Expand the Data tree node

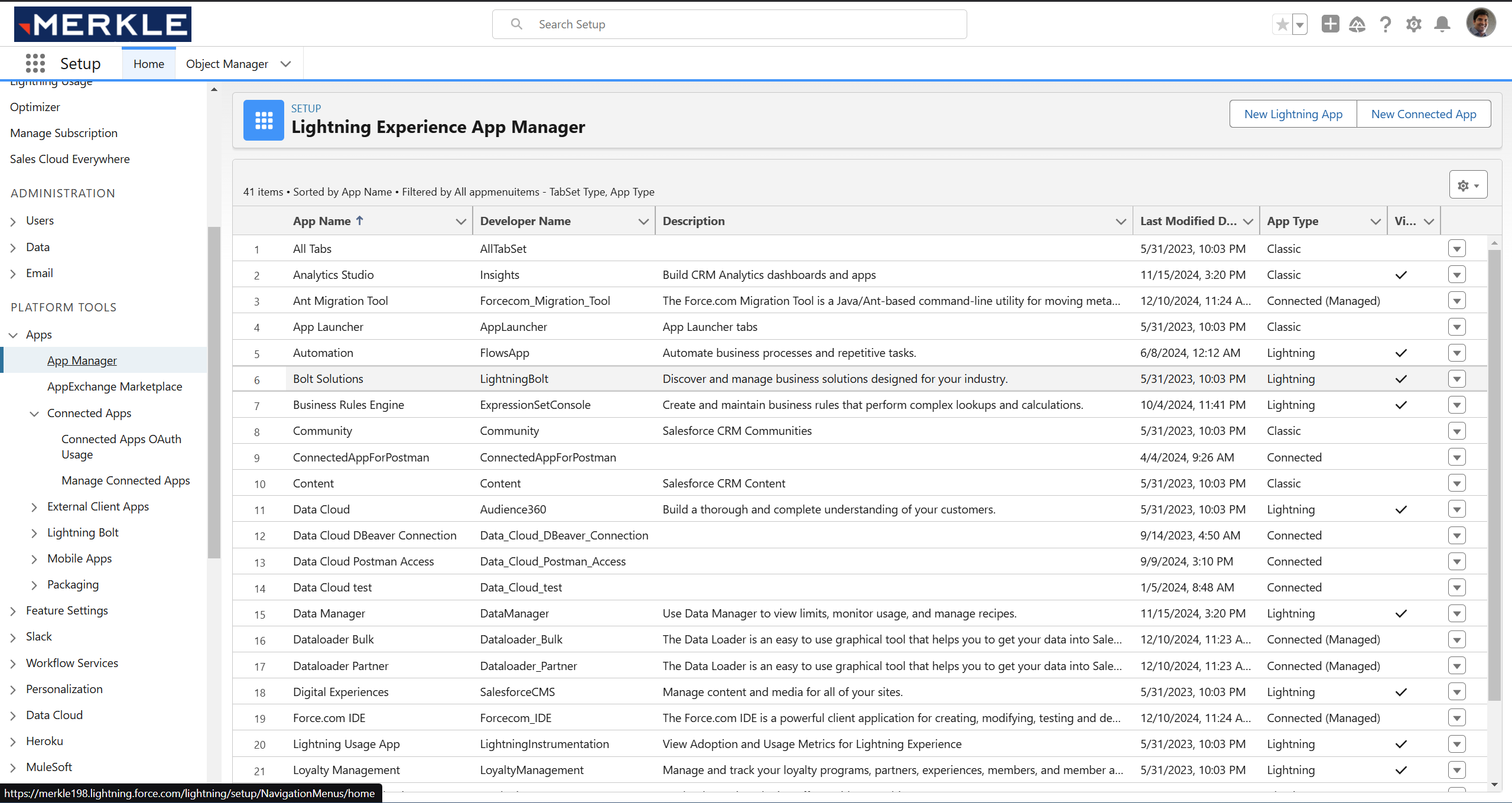[x=13, y=248]
